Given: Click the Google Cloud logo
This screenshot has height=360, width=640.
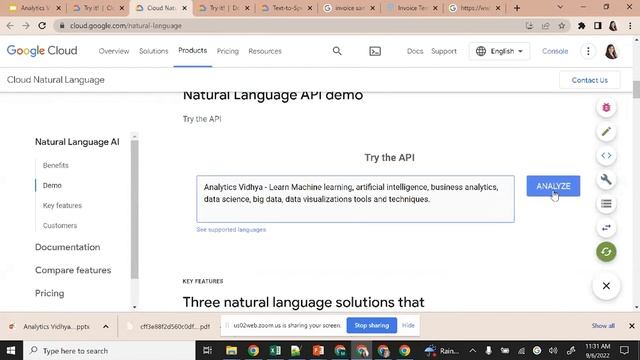Looking at the screenshot, I should point(42,51).
